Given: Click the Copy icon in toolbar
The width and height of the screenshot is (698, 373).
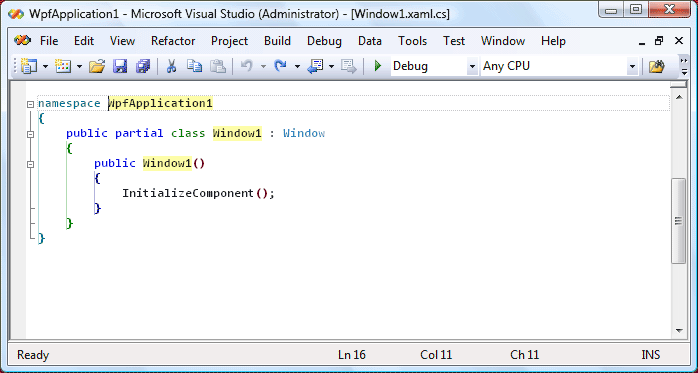Looking at the screenshot, I should click(195, 67).
